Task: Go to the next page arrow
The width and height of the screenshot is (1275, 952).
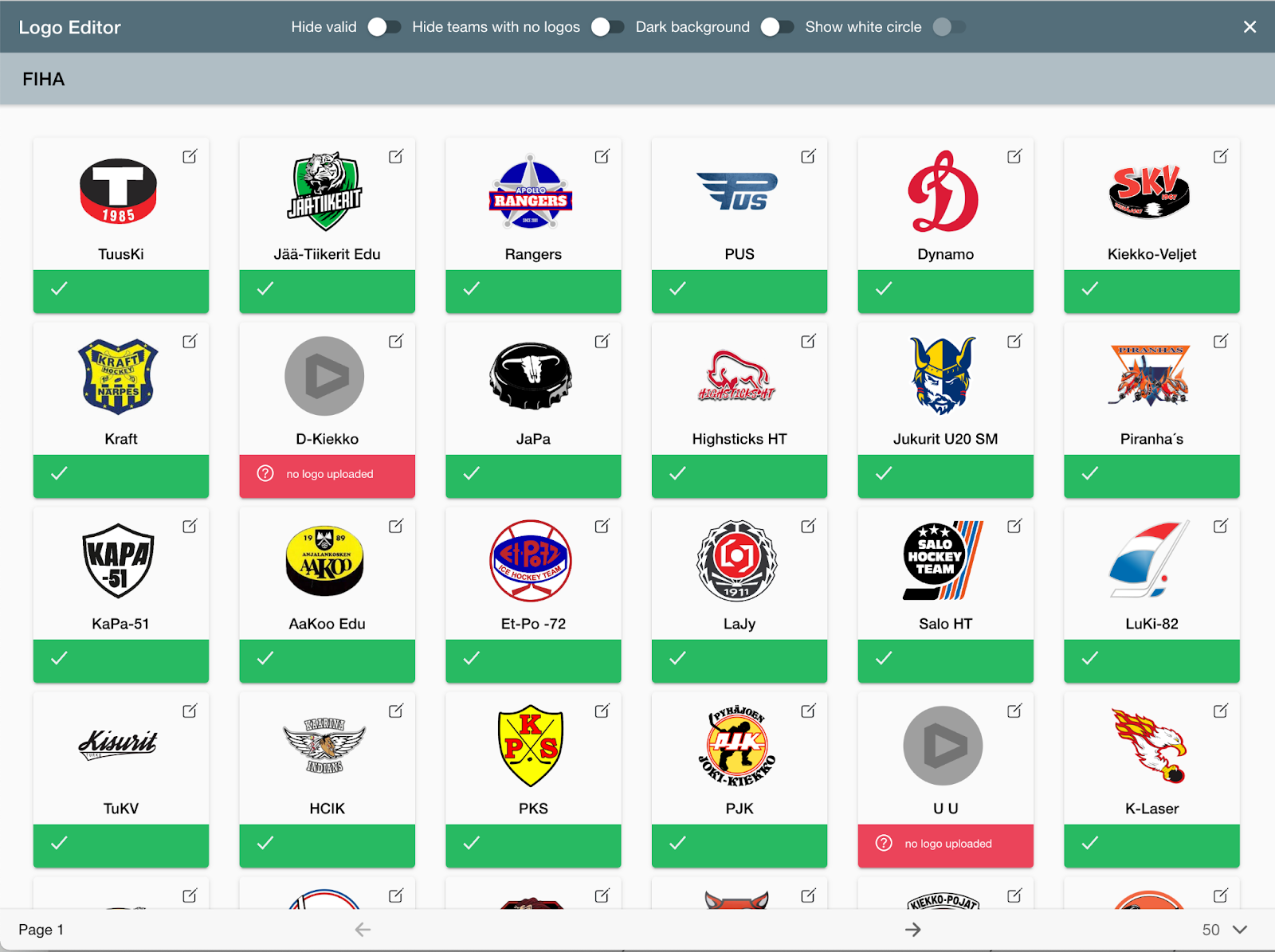Action: (913, 930)
